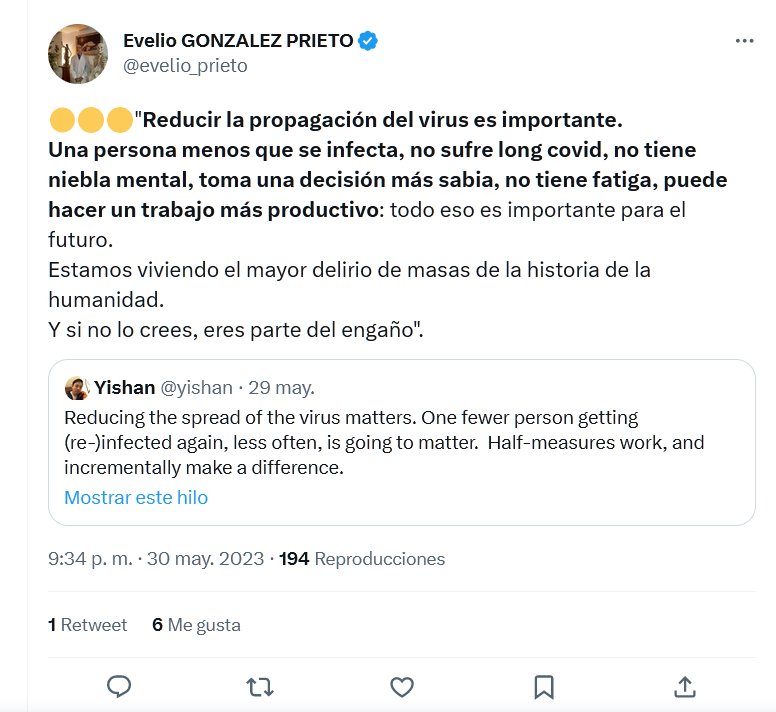Click the retweet arrows icon
The height and width of the screenshot is (712, 776).
(x=260, y=687)
